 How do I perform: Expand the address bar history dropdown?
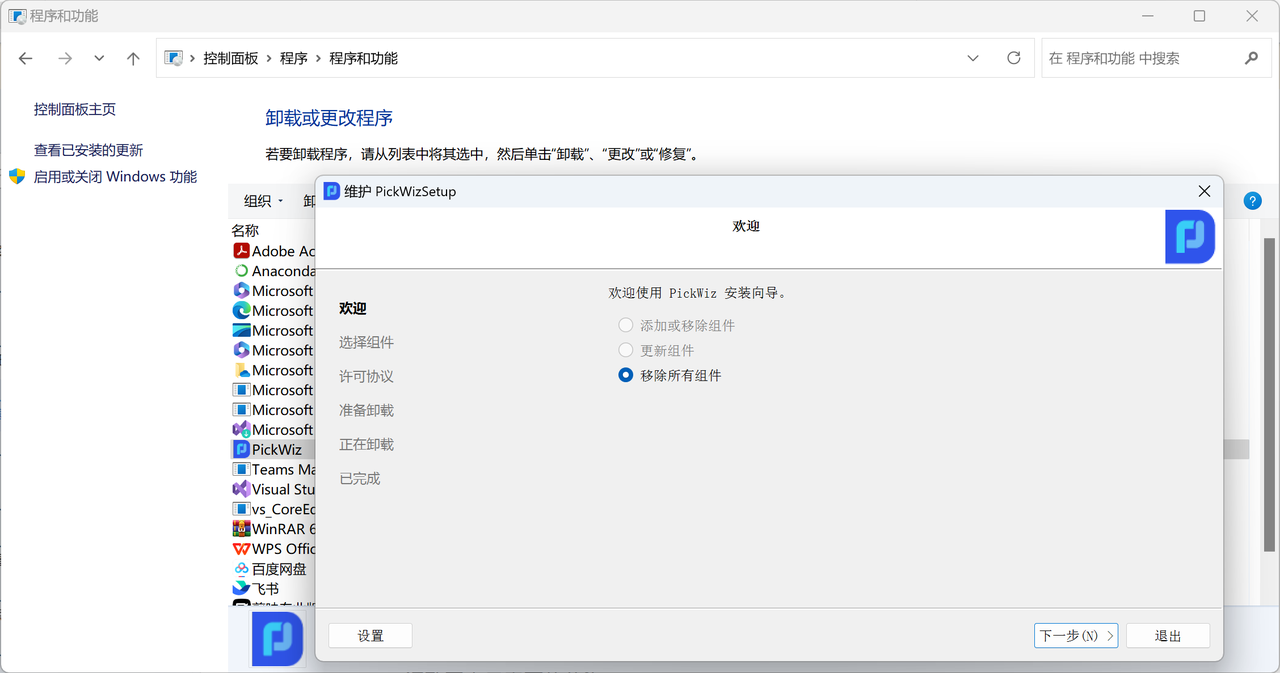coord(973,58)
